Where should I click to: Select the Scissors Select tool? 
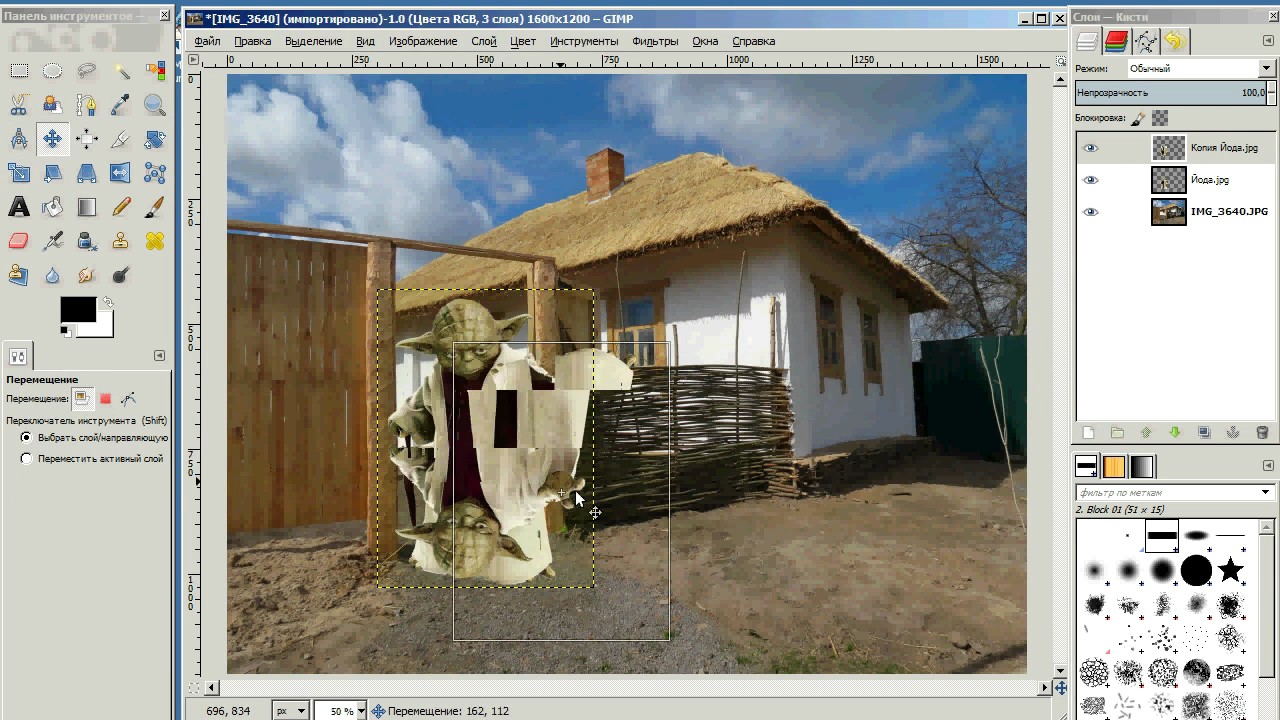pyautogui.click(x=19, y=105)
